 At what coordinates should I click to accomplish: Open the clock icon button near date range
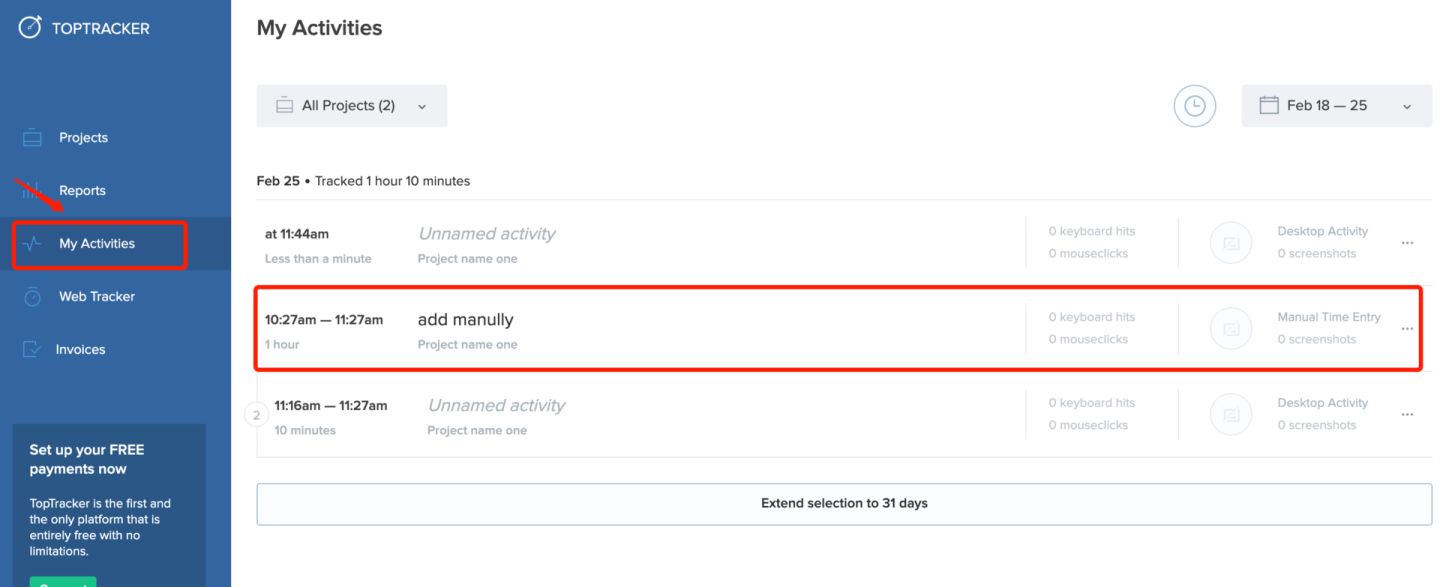click(1194, 106)
